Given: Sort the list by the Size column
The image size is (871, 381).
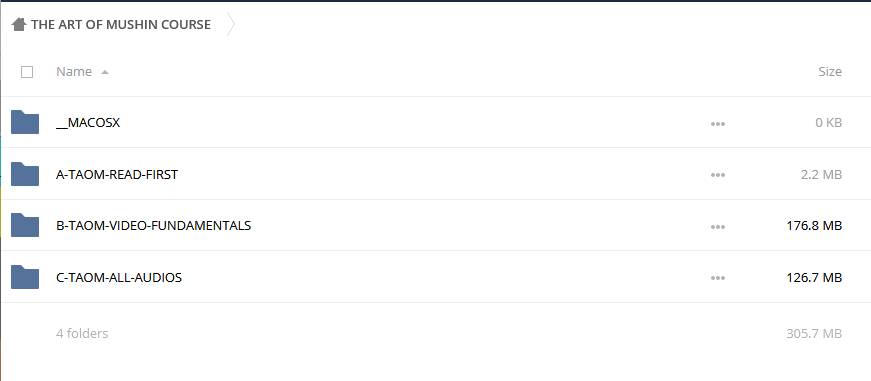Looking at the screenshot, I should 830,72.
